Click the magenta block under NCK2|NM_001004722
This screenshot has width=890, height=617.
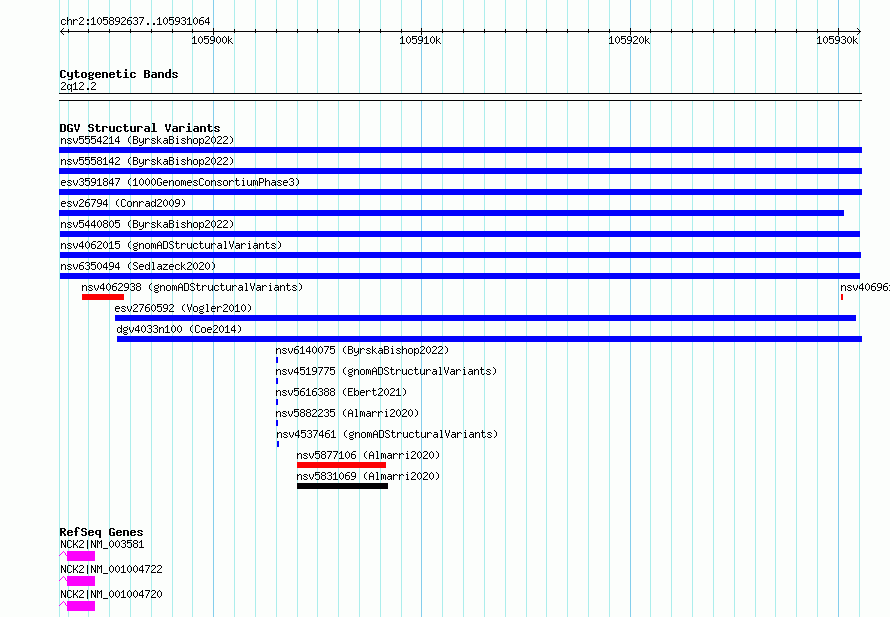pos(81,581)
